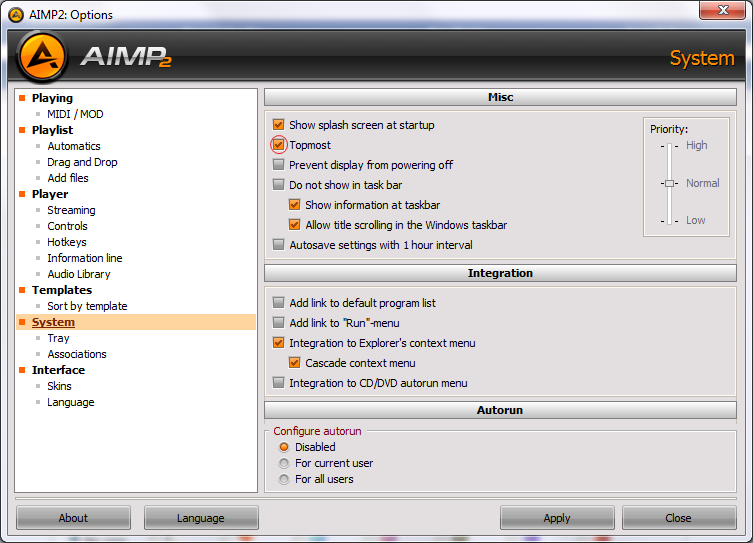This screenshot has width=753, height=543.
Task: Select For all users autorun option
Action: tap(284, 479)
